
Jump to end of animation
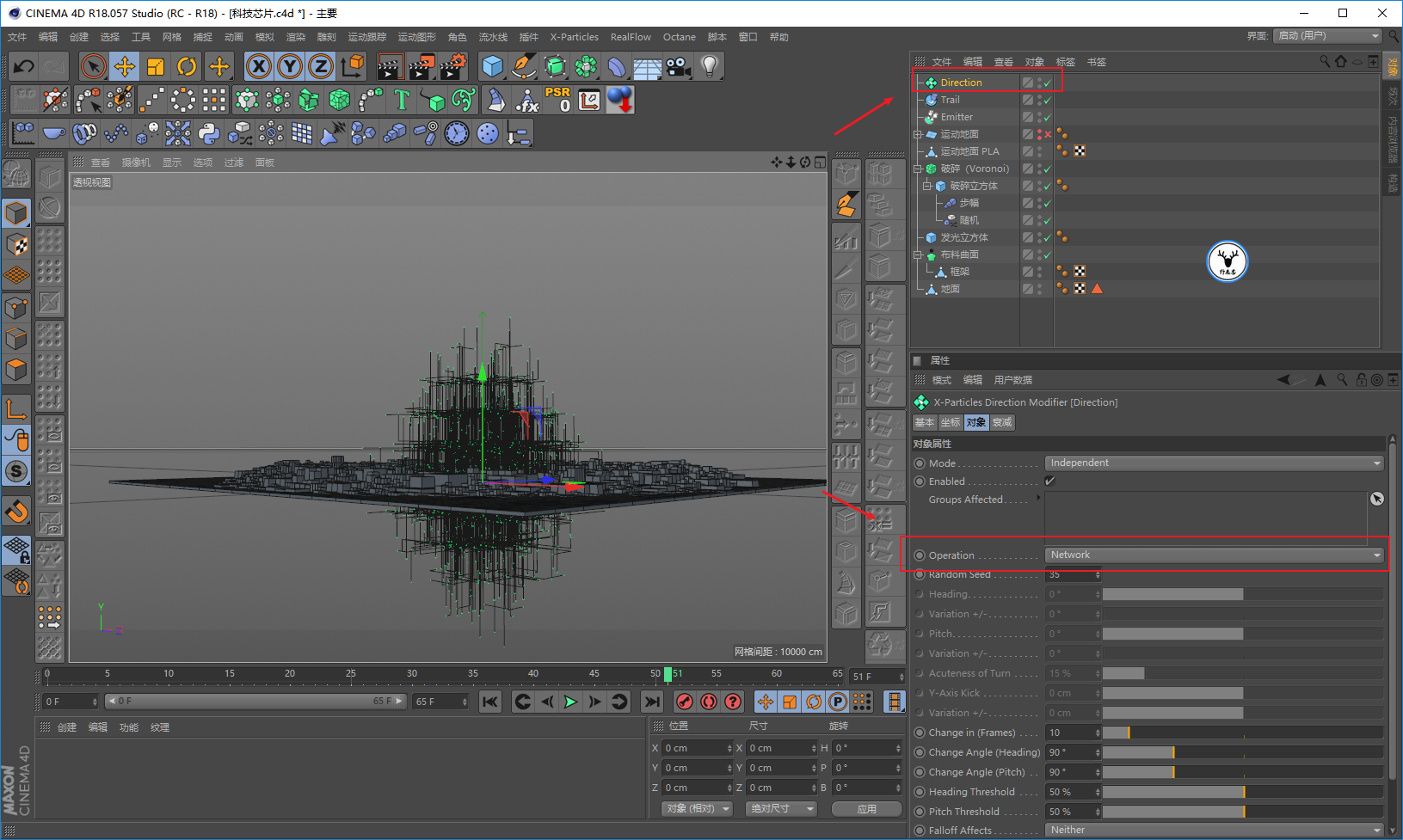(652, 702)
